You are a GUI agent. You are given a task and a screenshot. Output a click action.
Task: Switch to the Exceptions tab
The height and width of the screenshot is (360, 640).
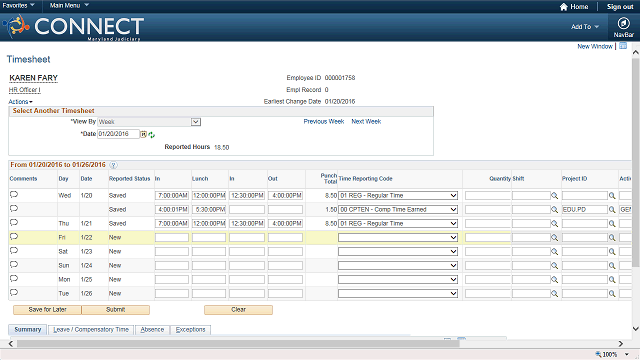[191, 329]
